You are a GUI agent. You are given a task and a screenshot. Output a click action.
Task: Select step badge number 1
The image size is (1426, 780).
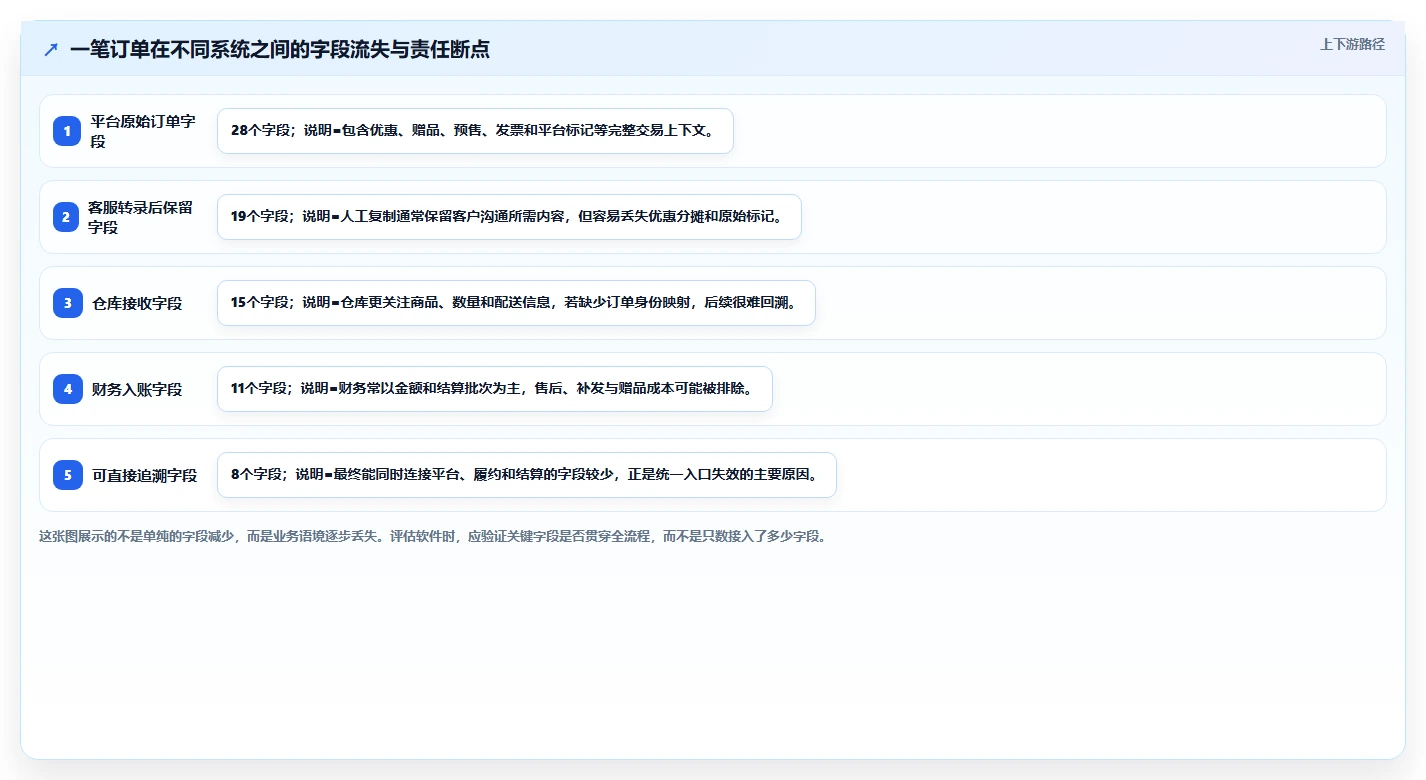[x=67, y=131]
